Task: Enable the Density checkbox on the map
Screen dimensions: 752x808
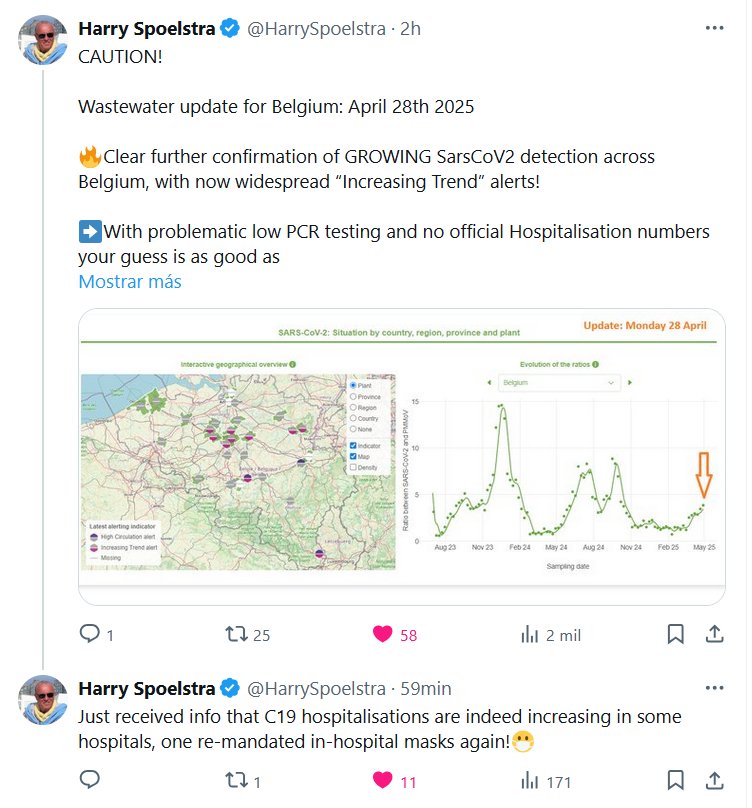Action: point(353,468)
